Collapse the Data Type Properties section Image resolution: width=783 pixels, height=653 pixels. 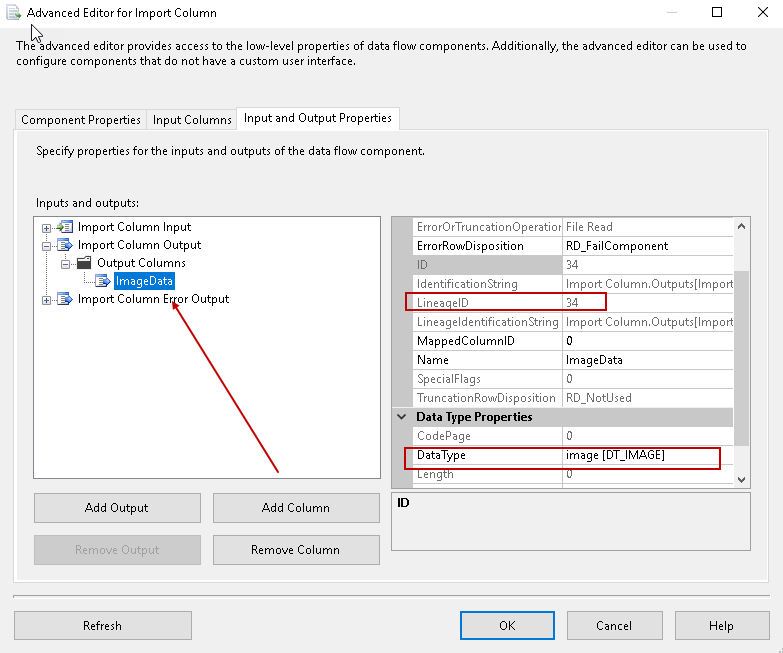tap(402, 417)
